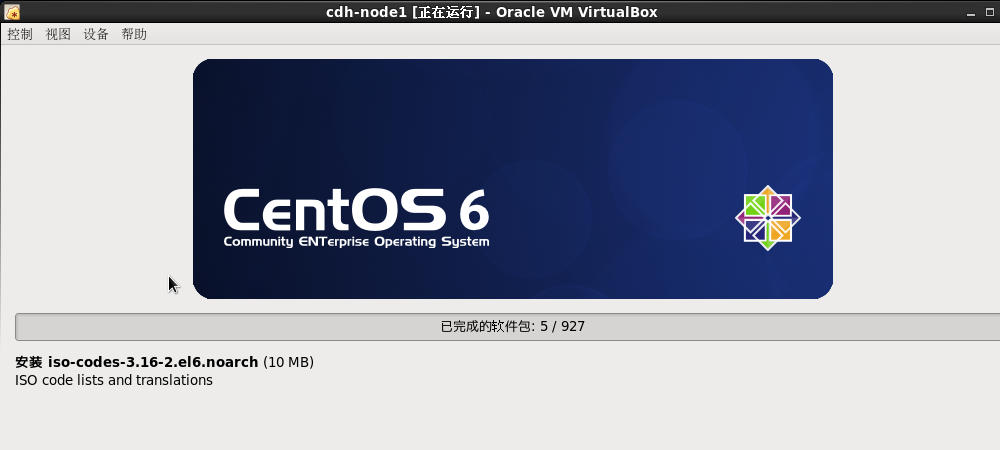Click the '已完成的软件包: 5 / 927' progress text

point(513,327)
